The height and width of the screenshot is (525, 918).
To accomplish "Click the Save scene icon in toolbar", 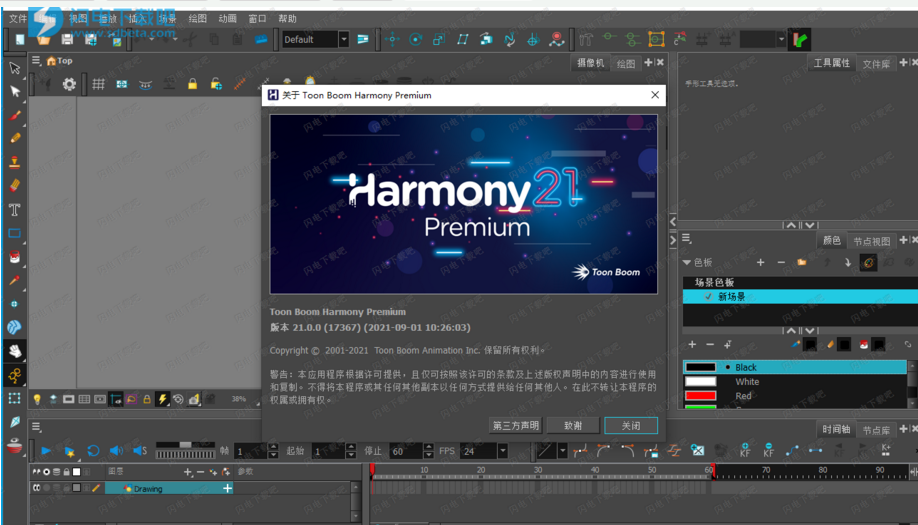I will 67,39.
